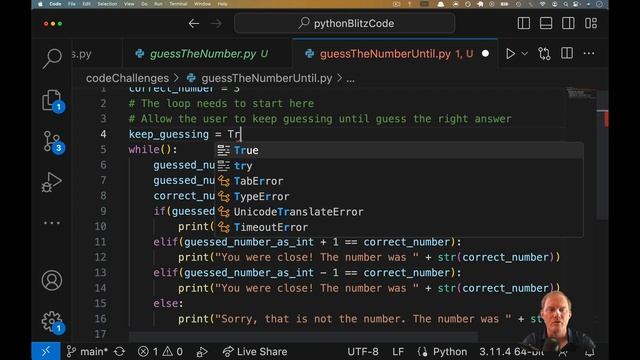Image resolution: width=640 pixels, height=360 pixels.
Task: Open the Explorer view with one badge
Action: tap(52, 100)
